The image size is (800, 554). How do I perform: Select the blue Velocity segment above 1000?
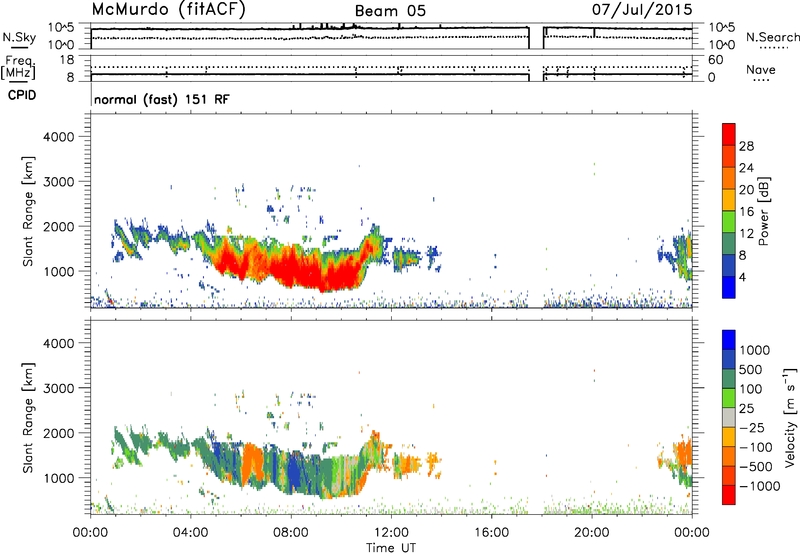729,340
